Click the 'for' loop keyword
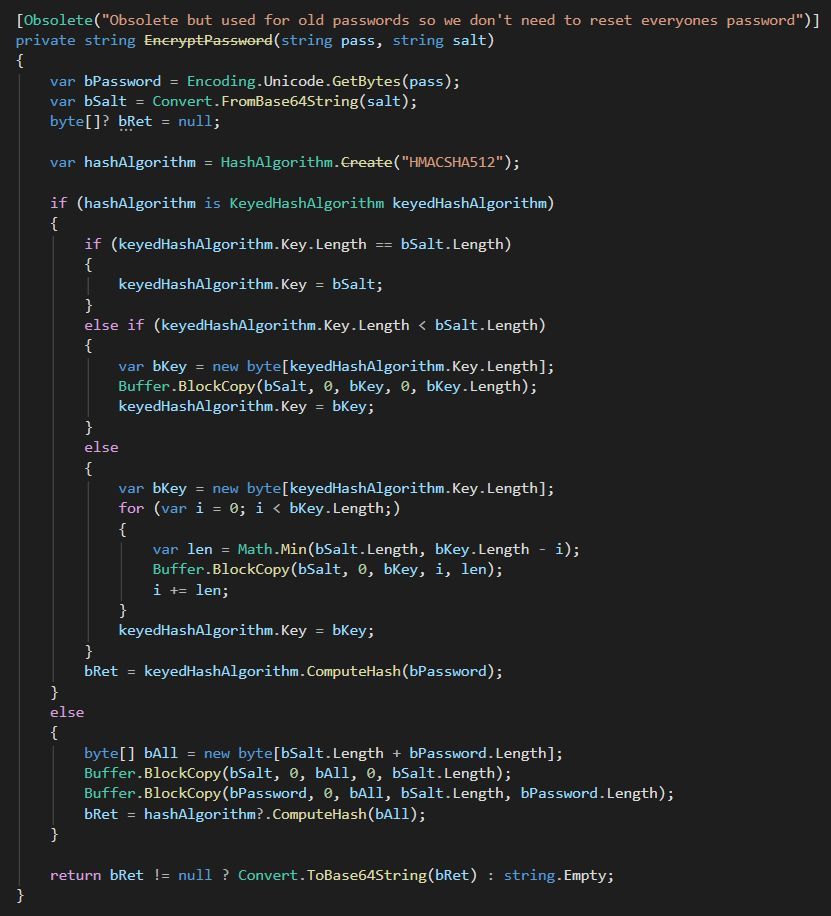The image size is (831, 916). (131, 508)
